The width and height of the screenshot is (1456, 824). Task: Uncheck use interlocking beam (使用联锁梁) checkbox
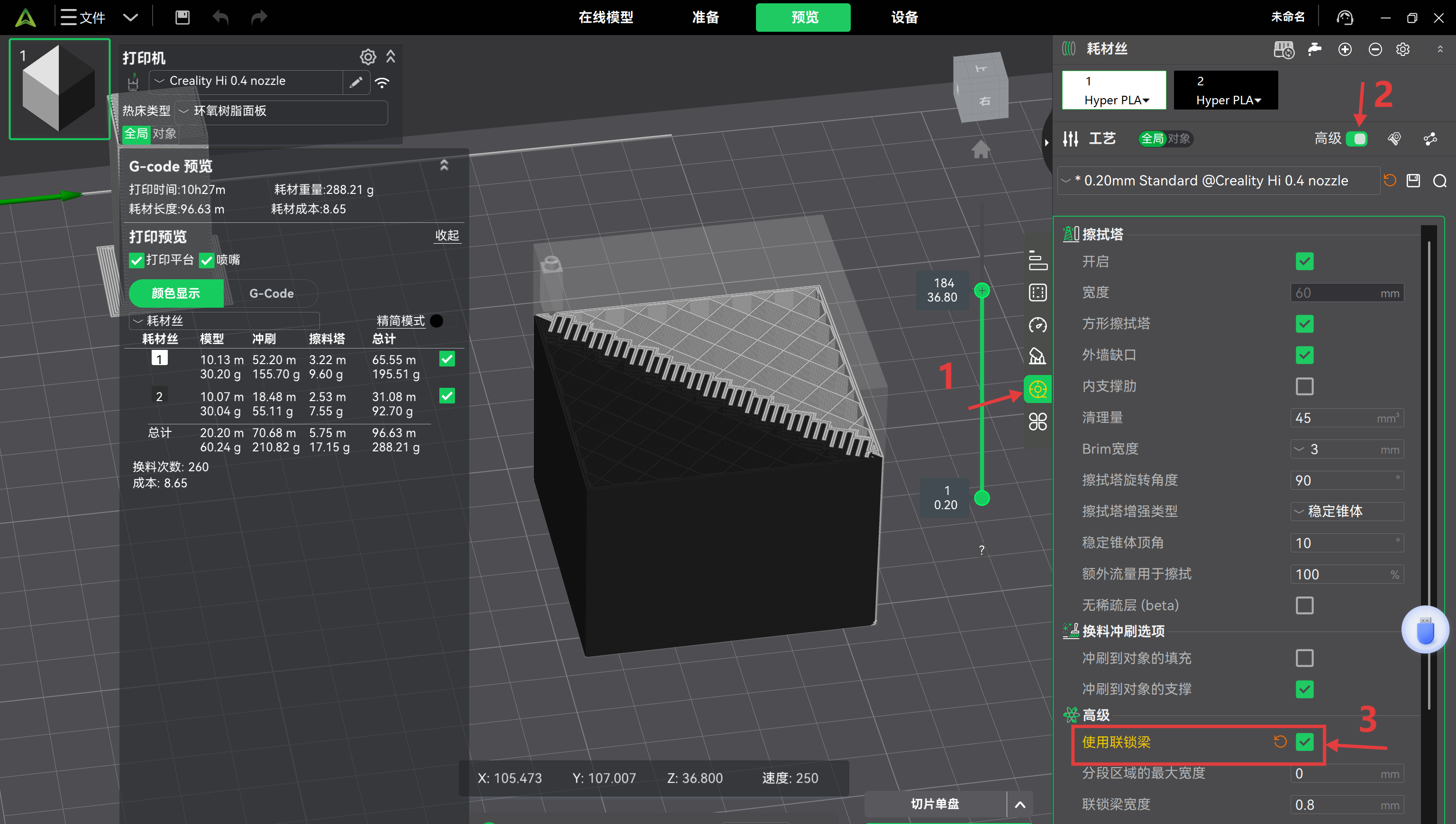(1304, 742)
